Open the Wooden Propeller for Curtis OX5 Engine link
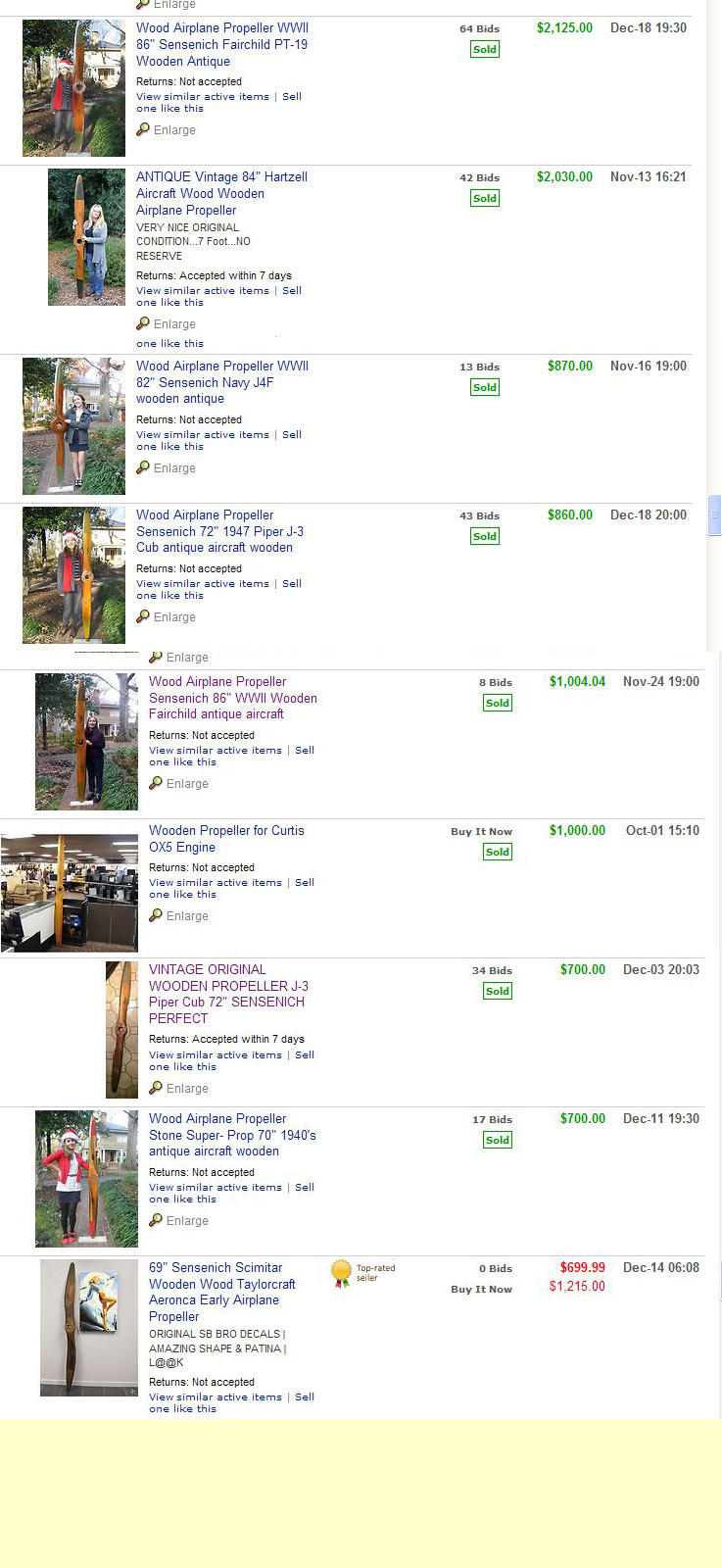Viewport: 722px width, 1568px height. (226, 839)
